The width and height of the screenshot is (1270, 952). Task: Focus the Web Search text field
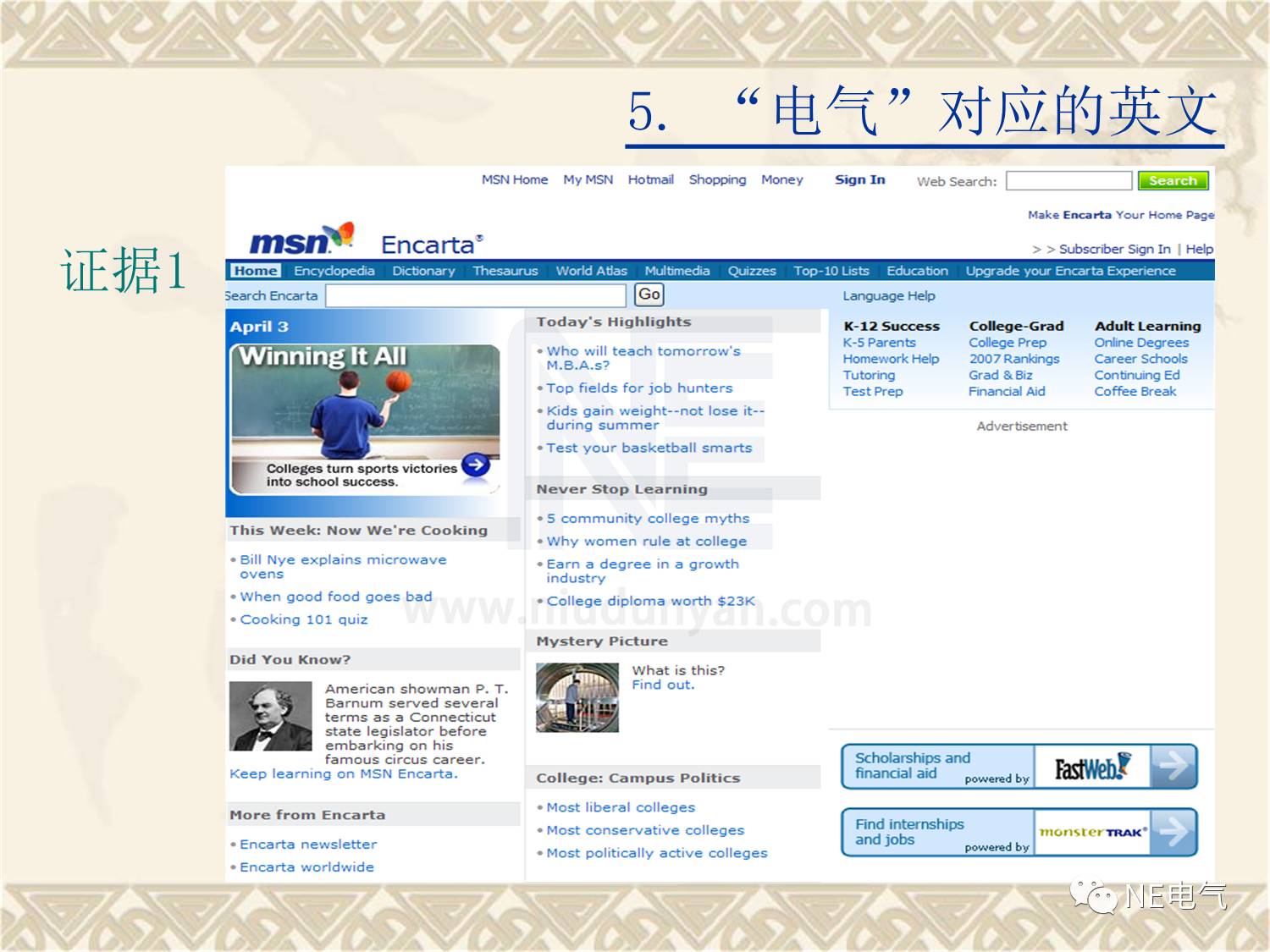[1068, 181]
